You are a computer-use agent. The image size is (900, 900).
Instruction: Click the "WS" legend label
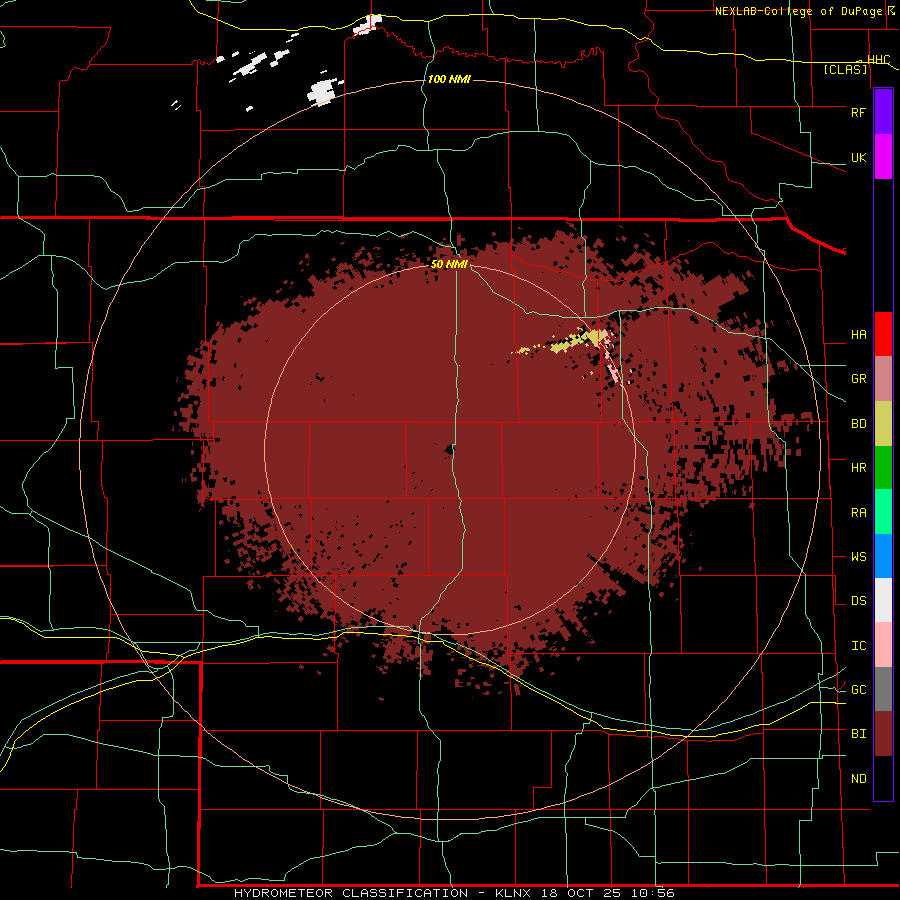[x=858, y=557]
